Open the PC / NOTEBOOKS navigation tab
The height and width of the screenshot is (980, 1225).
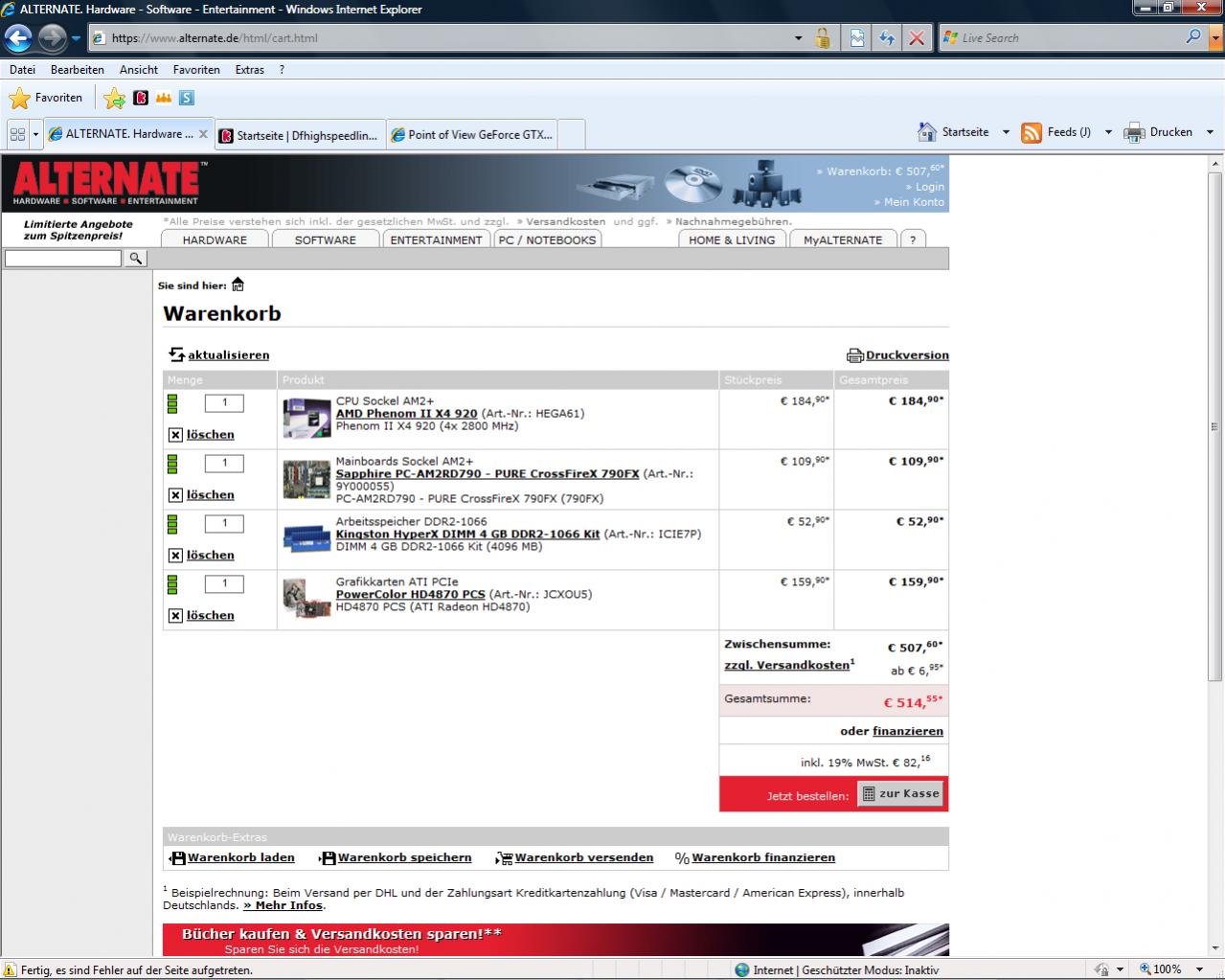547,239
